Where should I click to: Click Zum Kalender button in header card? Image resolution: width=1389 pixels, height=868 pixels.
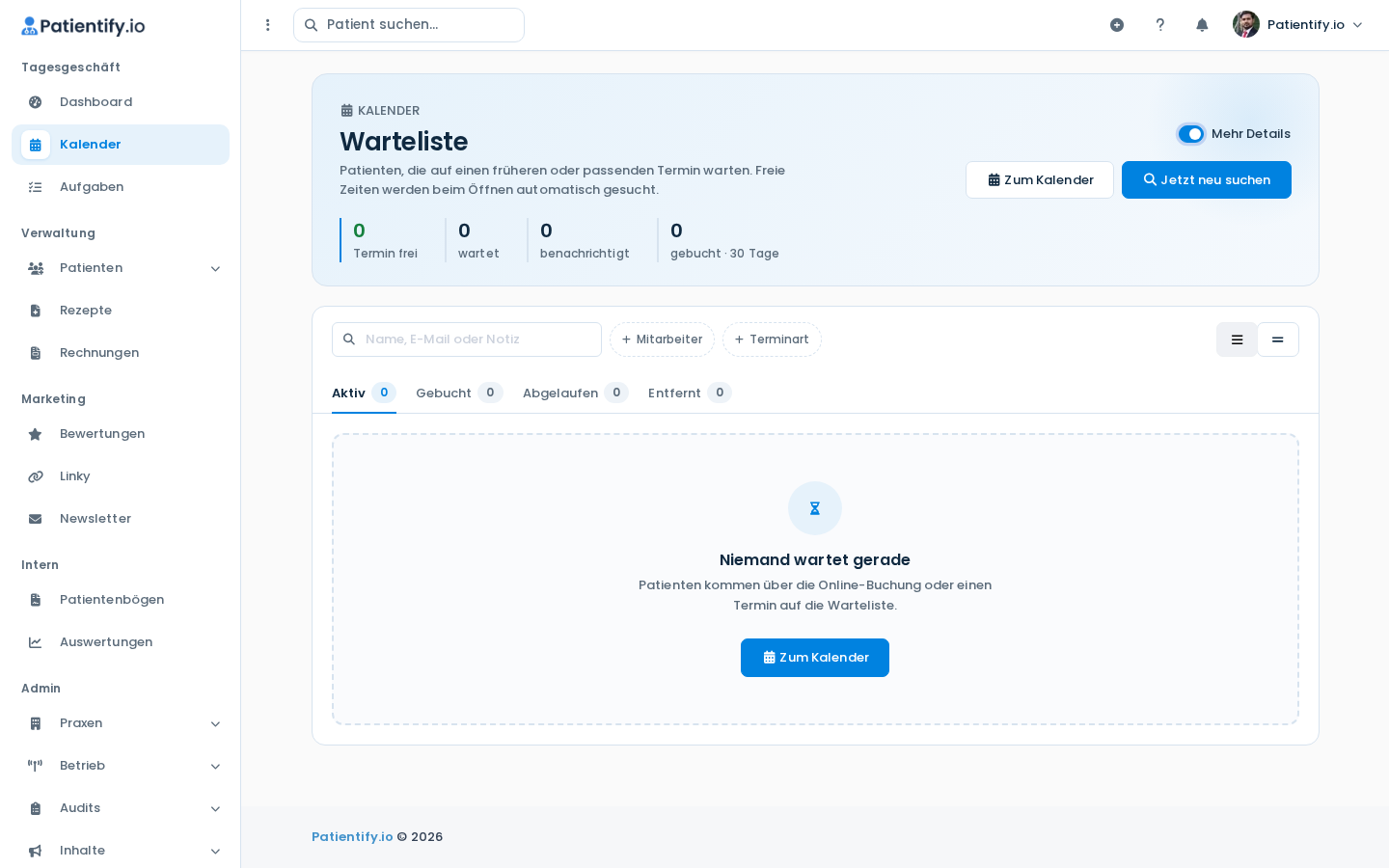pos(1040,180)
